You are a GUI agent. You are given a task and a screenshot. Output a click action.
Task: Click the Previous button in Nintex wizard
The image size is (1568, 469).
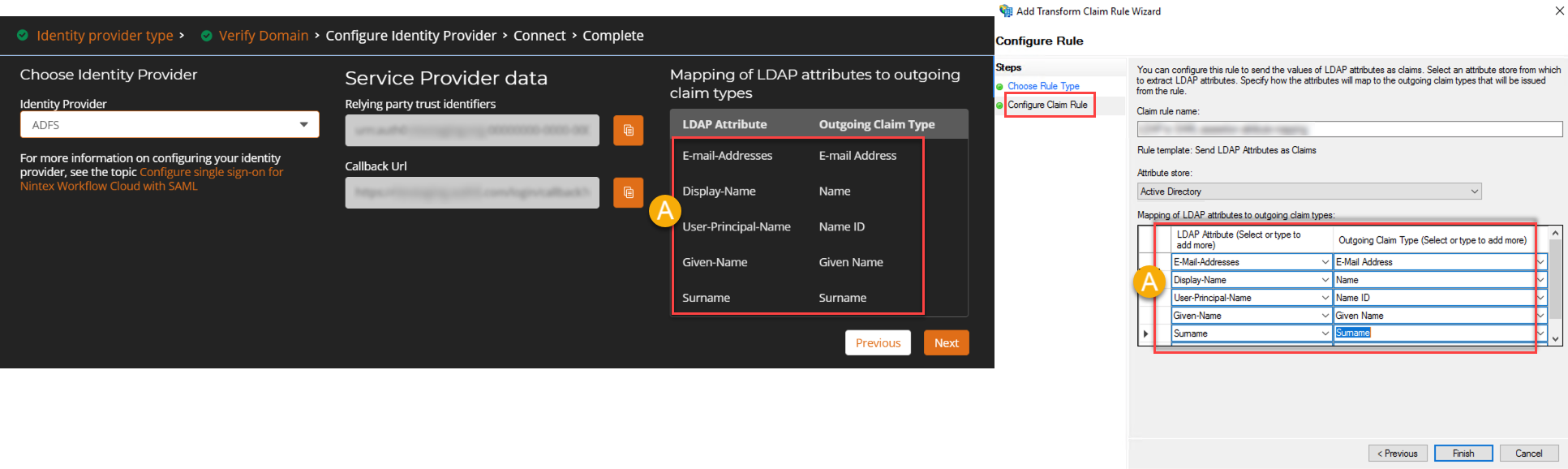click(x=878, y=342)
